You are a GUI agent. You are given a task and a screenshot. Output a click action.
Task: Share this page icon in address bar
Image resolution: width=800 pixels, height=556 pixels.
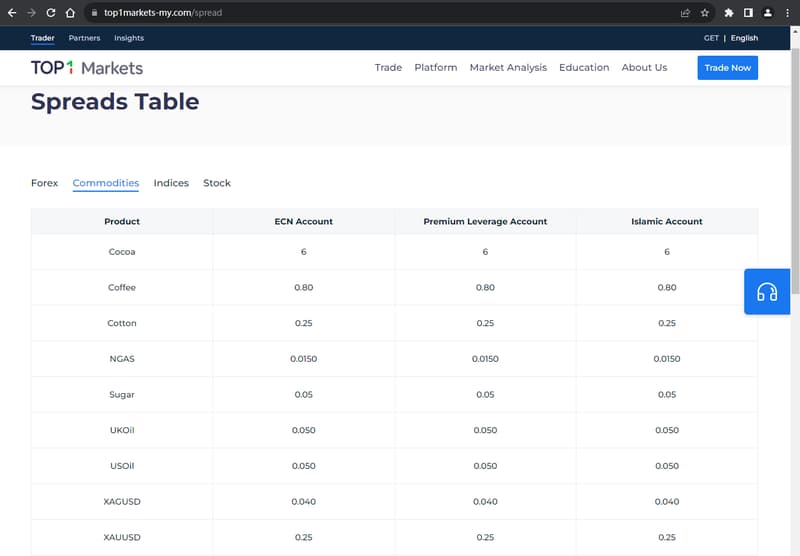685,13
